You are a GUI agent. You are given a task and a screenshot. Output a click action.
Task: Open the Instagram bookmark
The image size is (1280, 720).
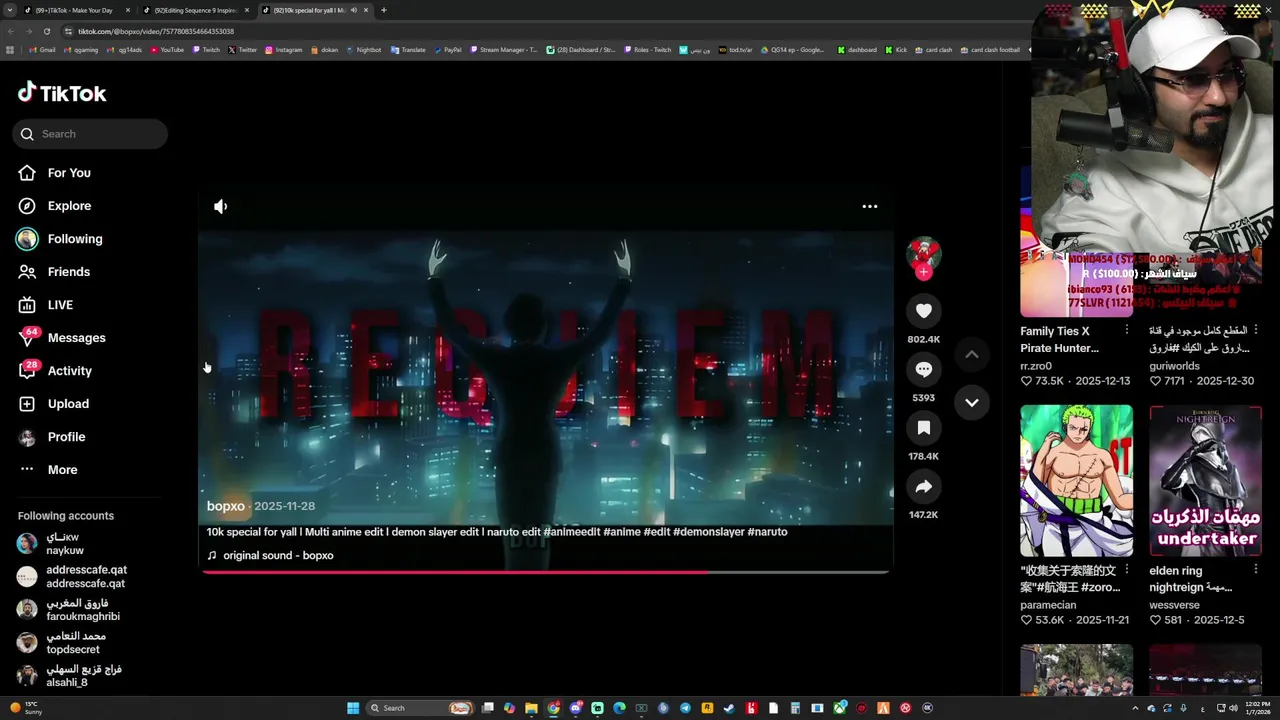(x=284, y=50)
